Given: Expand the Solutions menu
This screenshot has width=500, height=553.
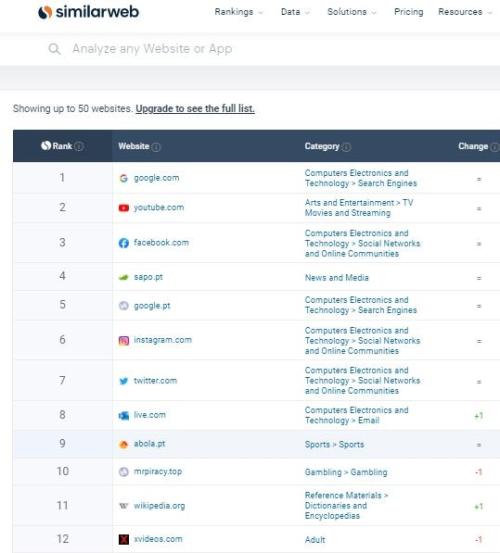Looking at the screenshot, I should click(x=352, y=12).
